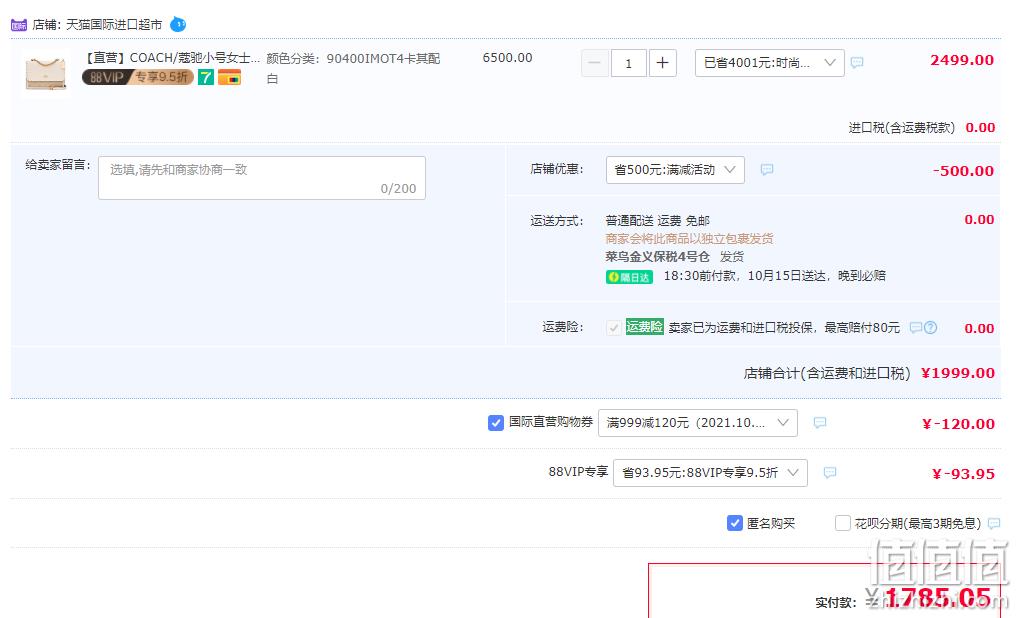Click the store name 天猫国际进口超市
The height and width of the screenshot is (618, 1018).
click(x=114, y=25)
